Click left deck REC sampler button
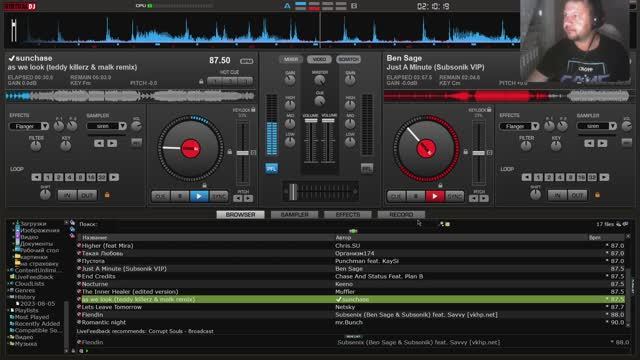 click(136, 142)
